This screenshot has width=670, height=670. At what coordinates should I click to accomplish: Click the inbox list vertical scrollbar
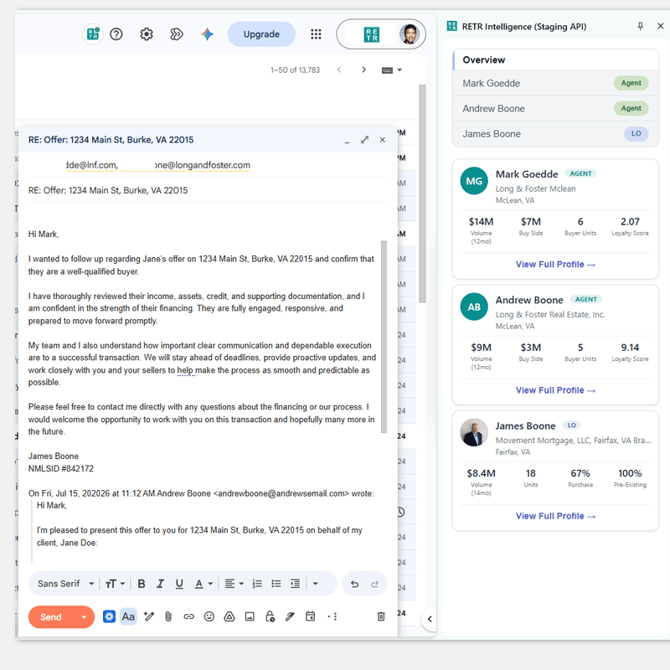(x=422, y=193)
